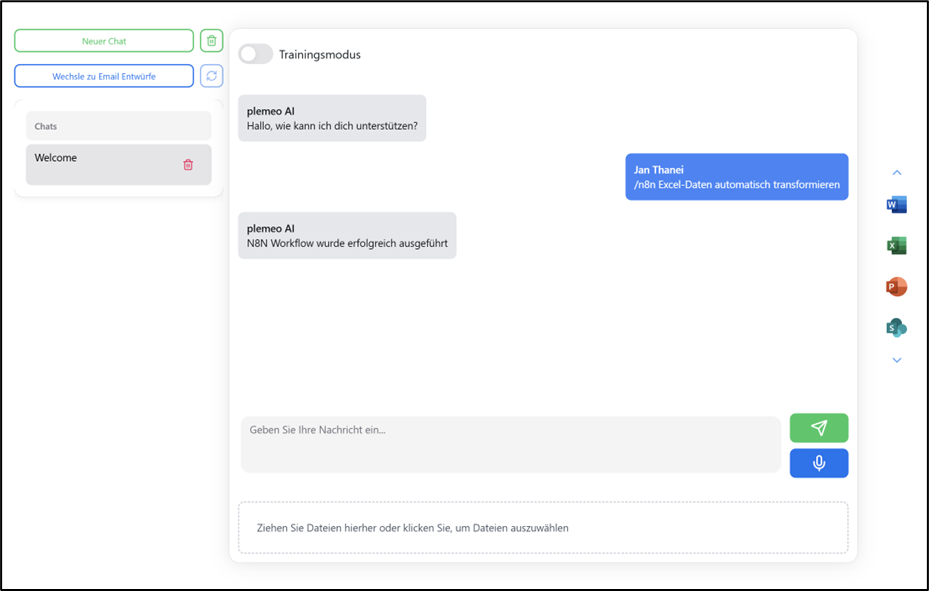
Task: Delete the Welcome chat via red trash icon
Action: click(188, 165)
